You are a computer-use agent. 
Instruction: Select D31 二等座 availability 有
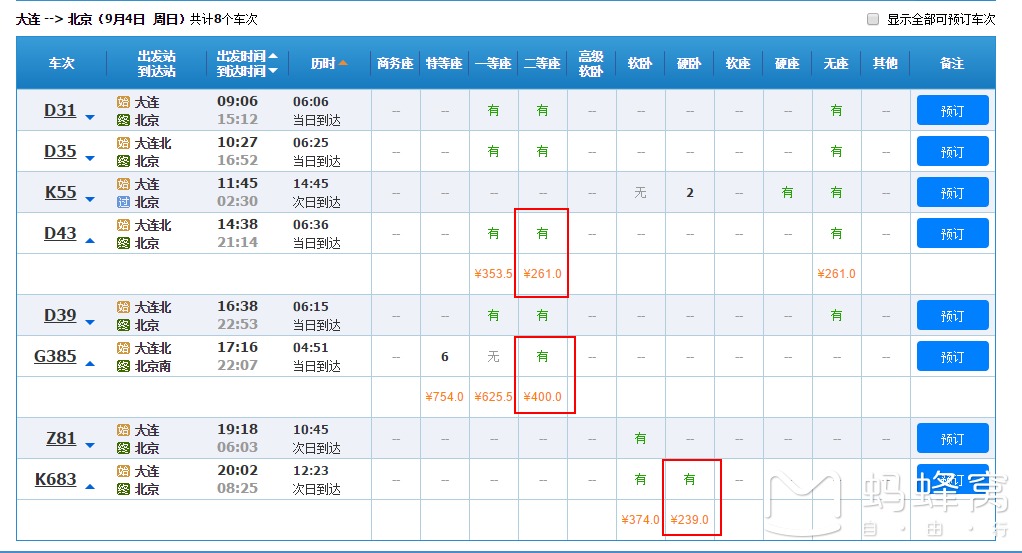pyautogui.click(x=542, y=110)
